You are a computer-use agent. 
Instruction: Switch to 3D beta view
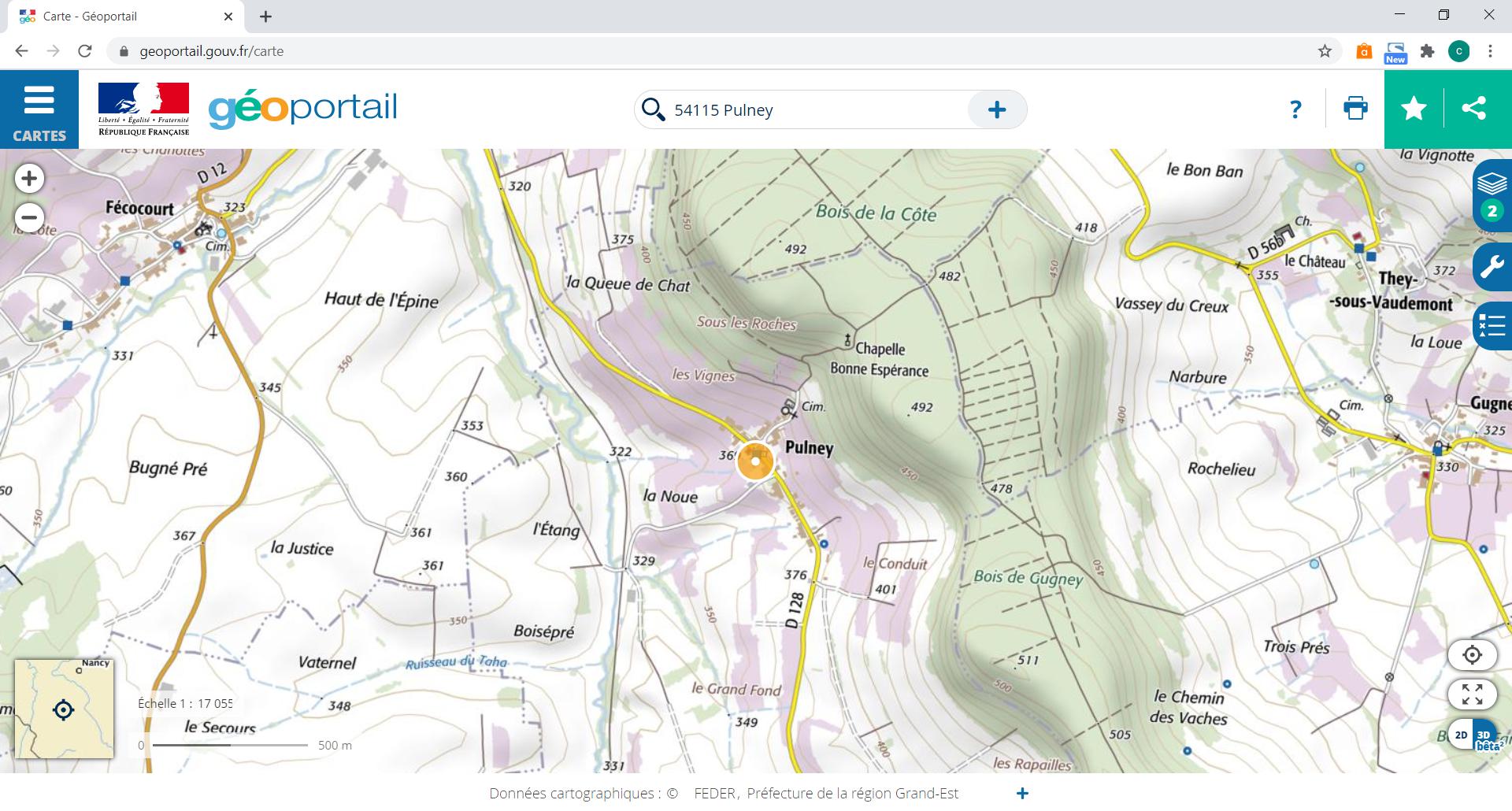pyautogui.click(x=1485, y=735)
